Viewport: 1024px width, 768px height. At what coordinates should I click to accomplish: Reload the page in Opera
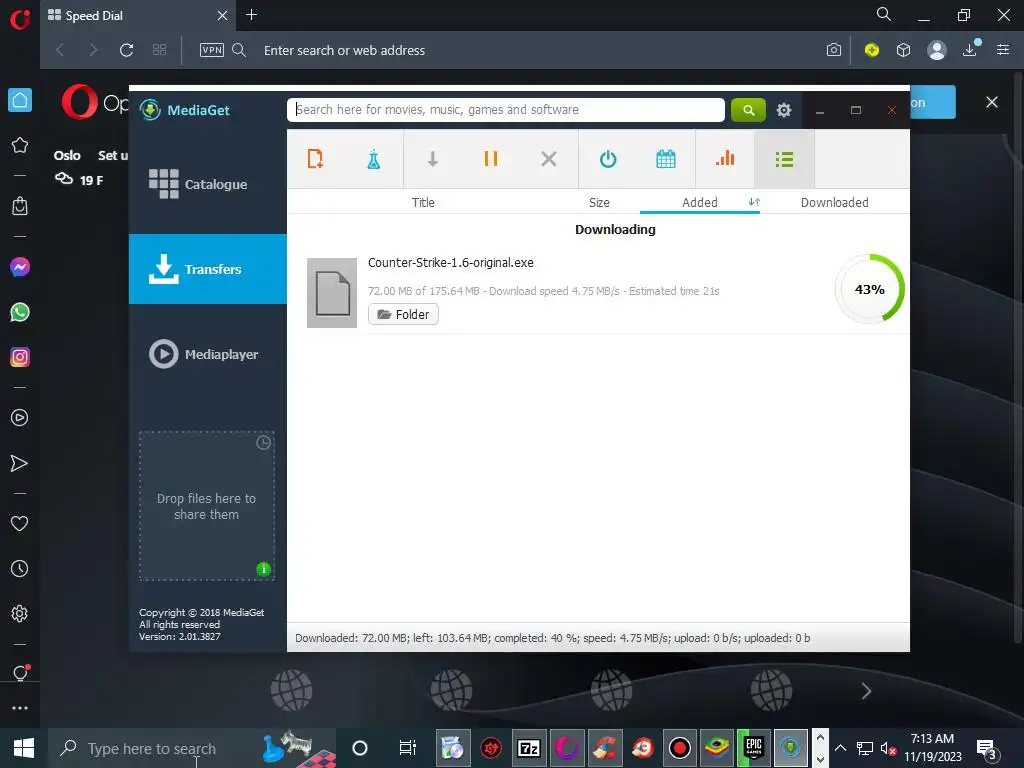pos(127,50)
